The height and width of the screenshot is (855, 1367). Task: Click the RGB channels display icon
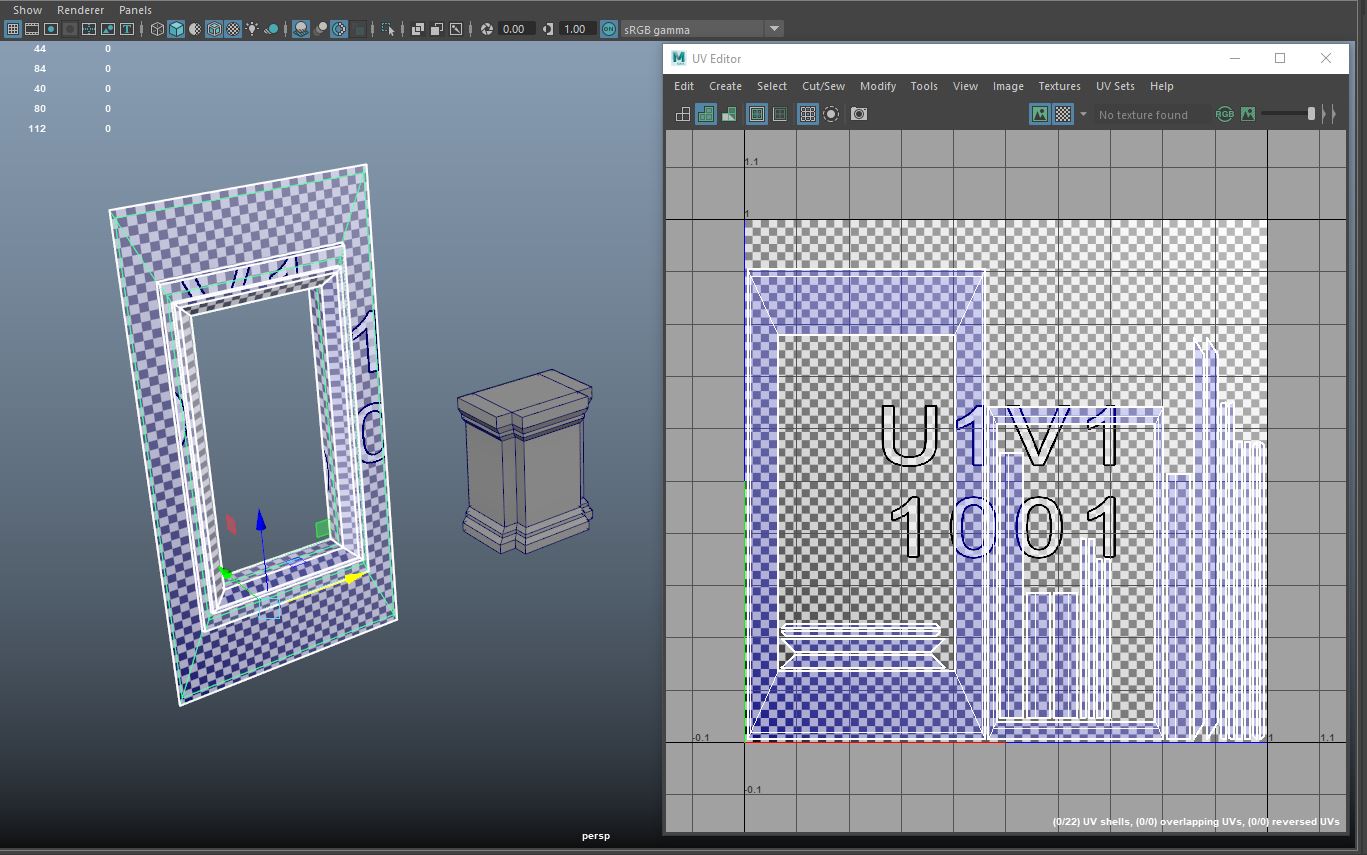(x=1224, y=114)
